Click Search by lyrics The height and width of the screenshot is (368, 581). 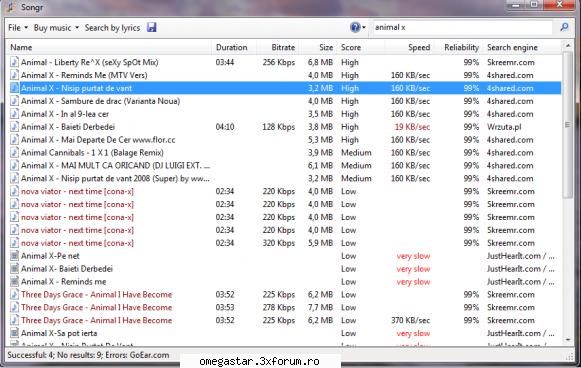(x=112, y=28)
